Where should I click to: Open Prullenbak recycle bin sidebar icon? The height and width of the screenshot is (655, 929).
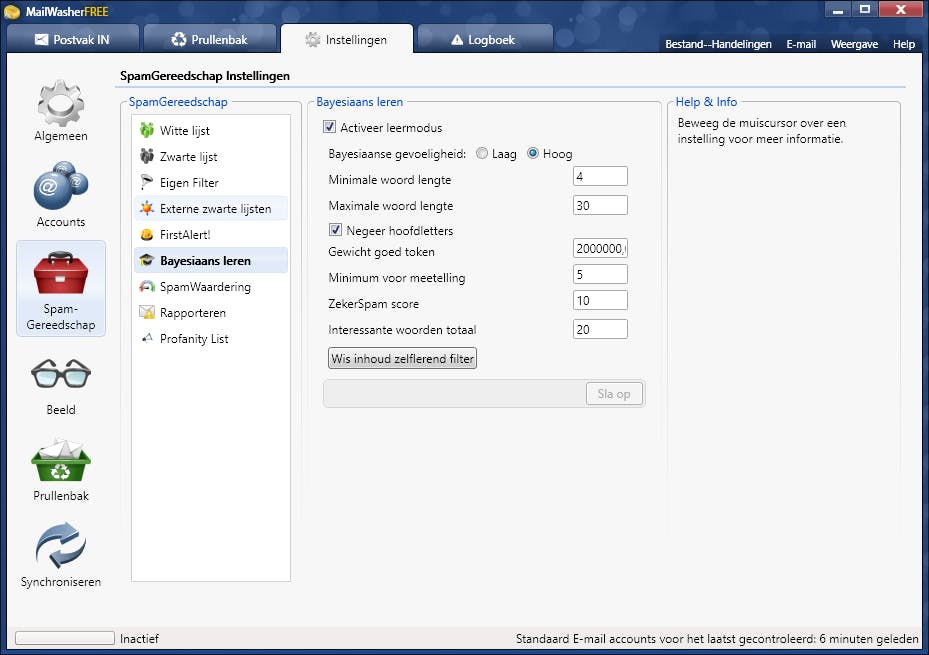pos(60,460)
